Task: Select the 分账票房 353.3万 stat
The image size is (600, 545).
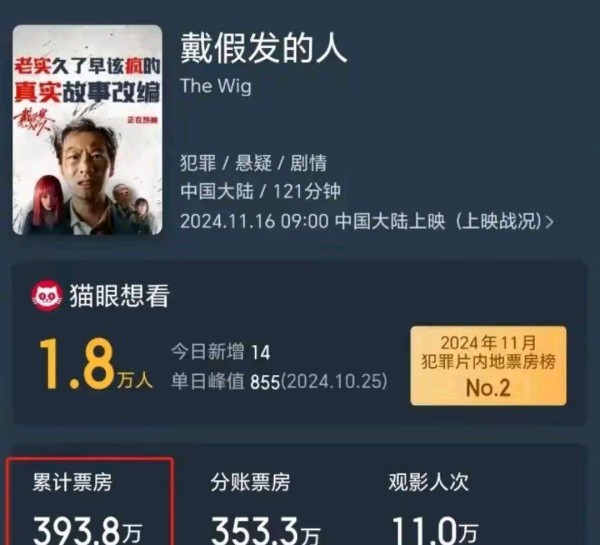Action: 265,509
